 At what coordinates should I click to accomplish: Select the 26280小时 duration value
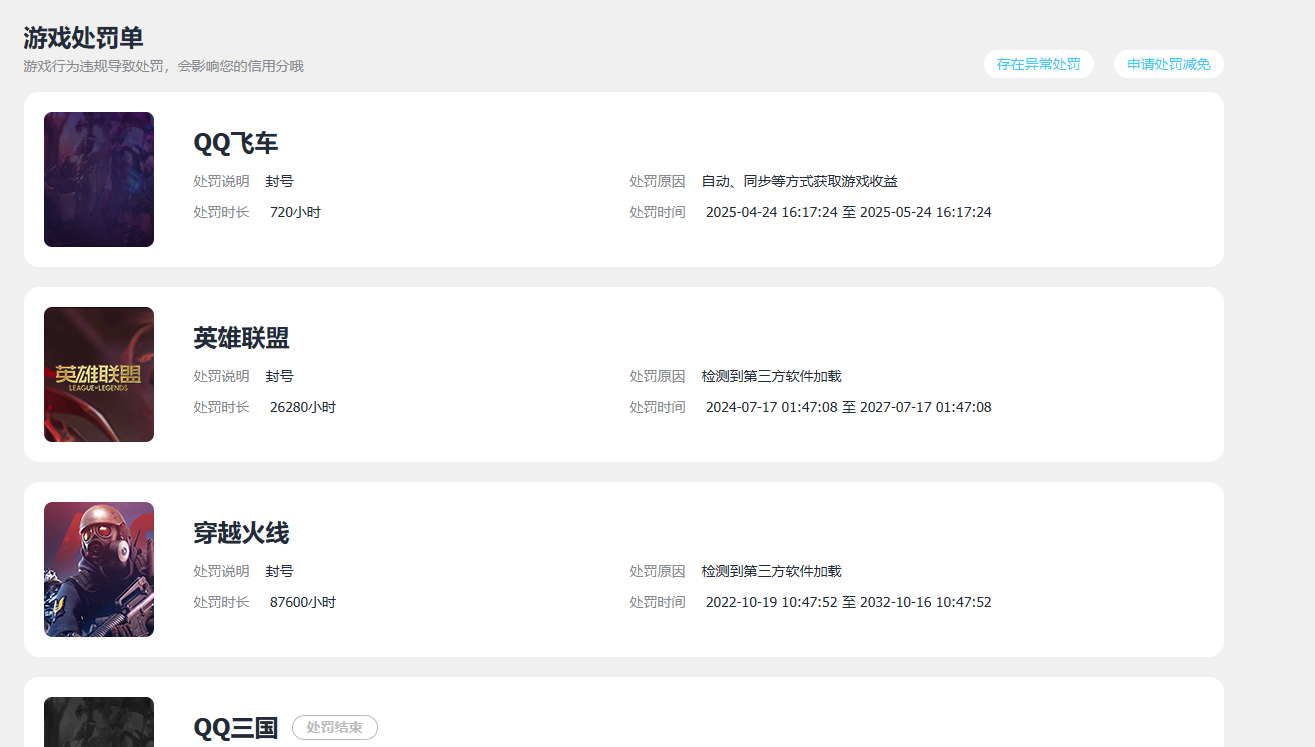[x=303, y=407]
